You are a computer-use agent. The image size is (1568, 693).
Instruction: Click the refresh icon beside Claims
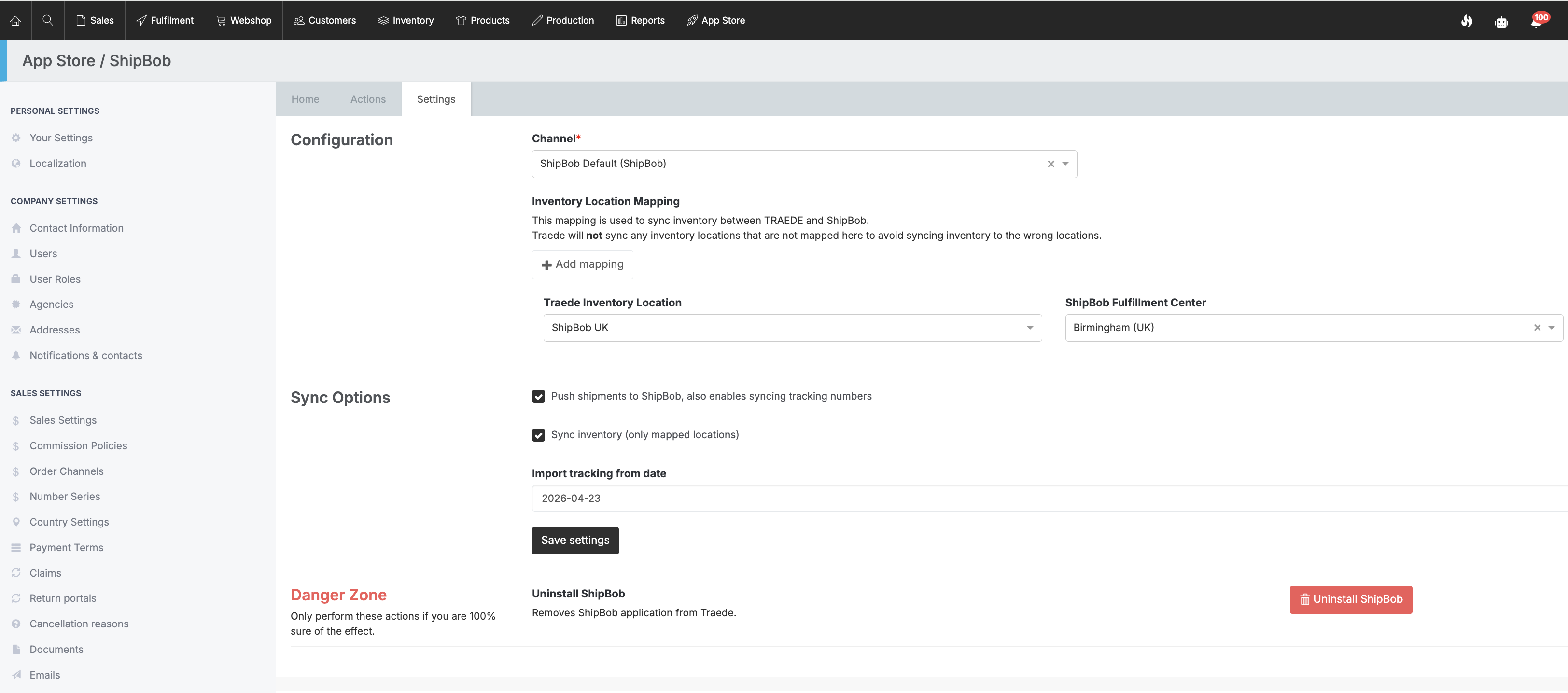click(16, 573)
